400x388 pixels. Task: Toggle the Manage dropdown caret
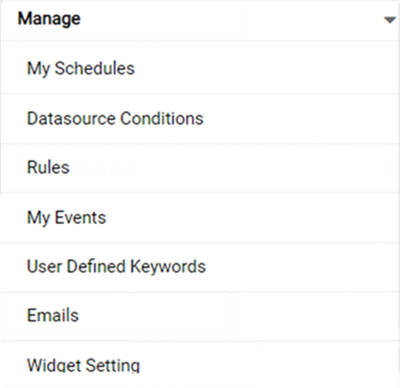click(390, 20)
